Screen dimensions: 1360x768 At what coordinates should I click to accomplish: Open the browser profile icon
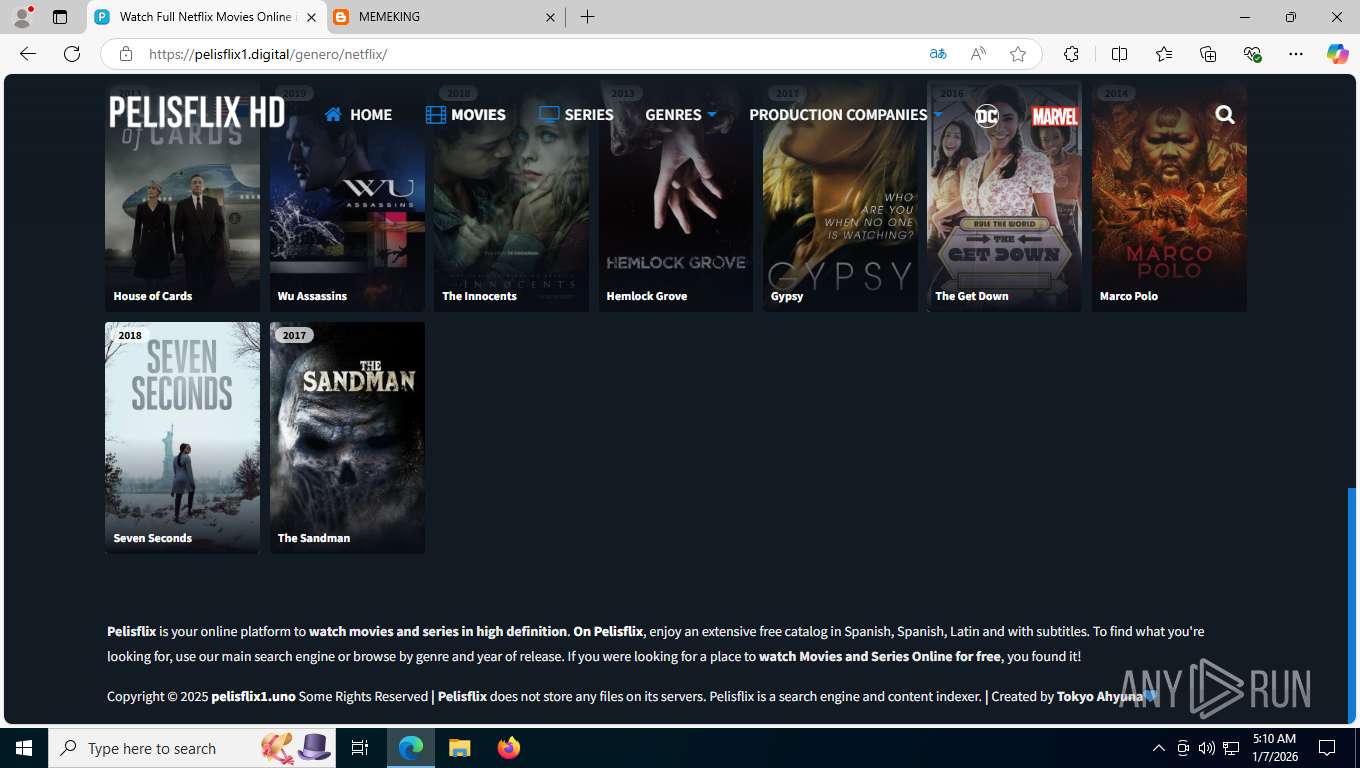click(x=22, y=17)
